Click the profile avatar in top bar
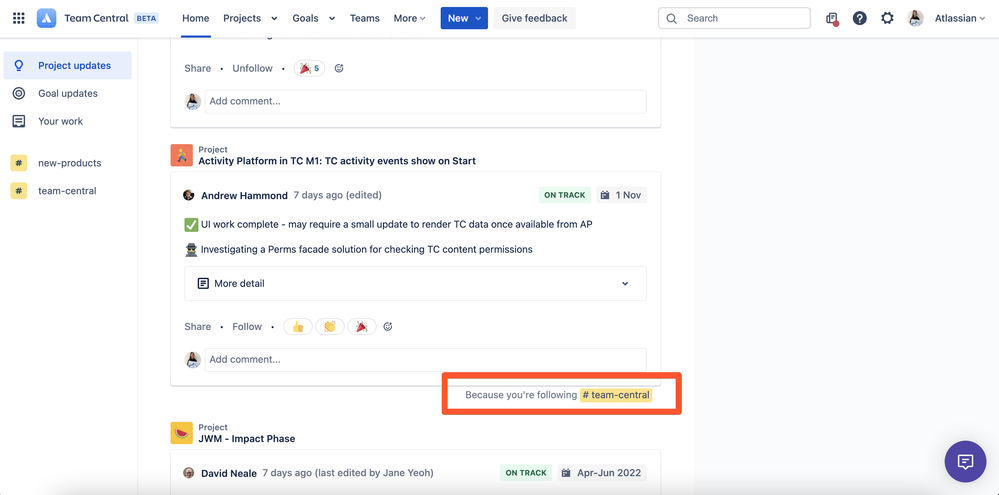The height and width of the screenshot is (495, 999). tap(916, 18)
